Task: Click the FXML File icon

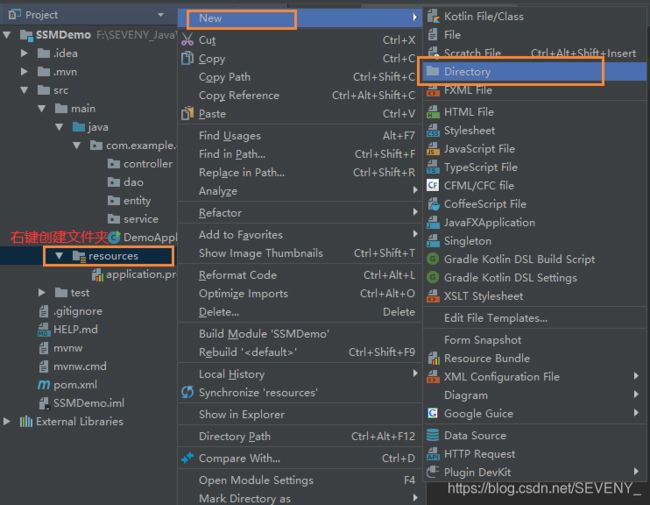Action: pos(433,90)
